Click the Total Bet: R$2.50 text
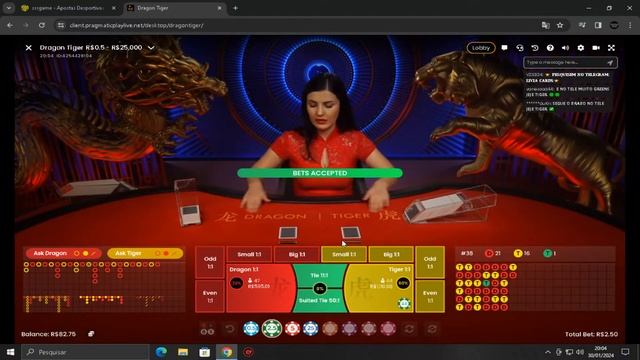This screenshot has height=360, width=640. click(591, 334)
